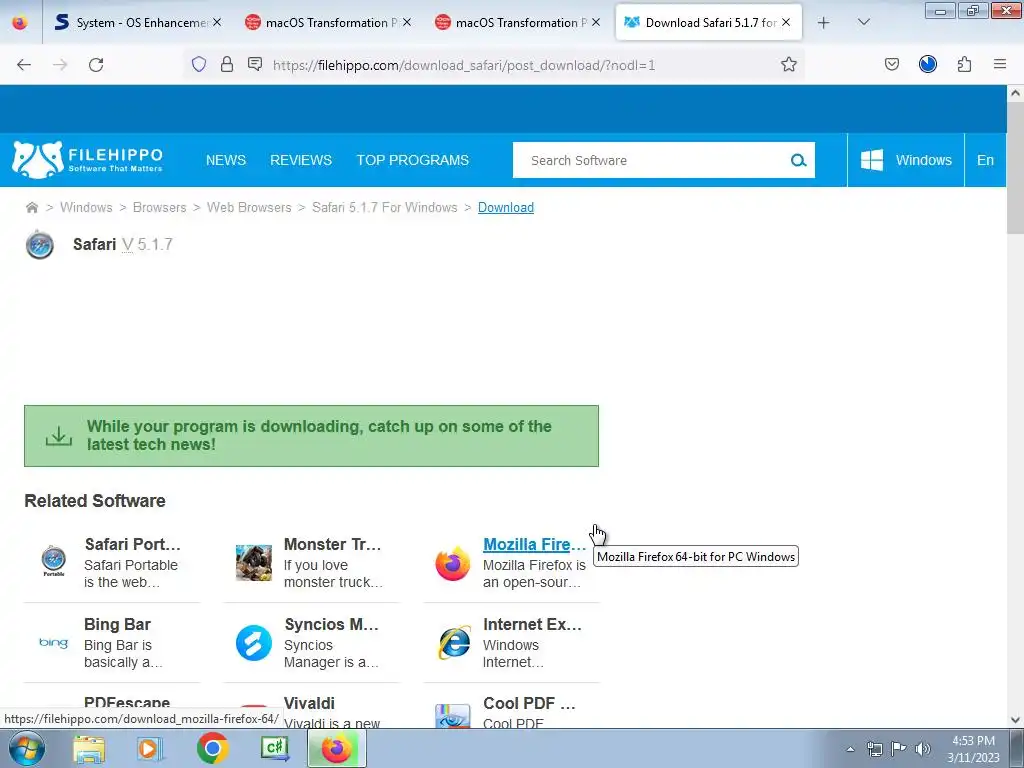Screen dimensions: 1024x768
Task: Expand the list all tabs chevron
Action: pyautogui.click(x=863, y=23)
